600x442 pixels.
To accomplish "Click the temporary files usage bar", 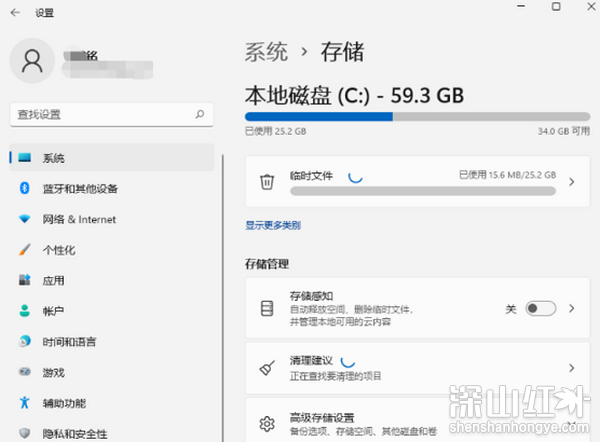I will click(423, 191).
